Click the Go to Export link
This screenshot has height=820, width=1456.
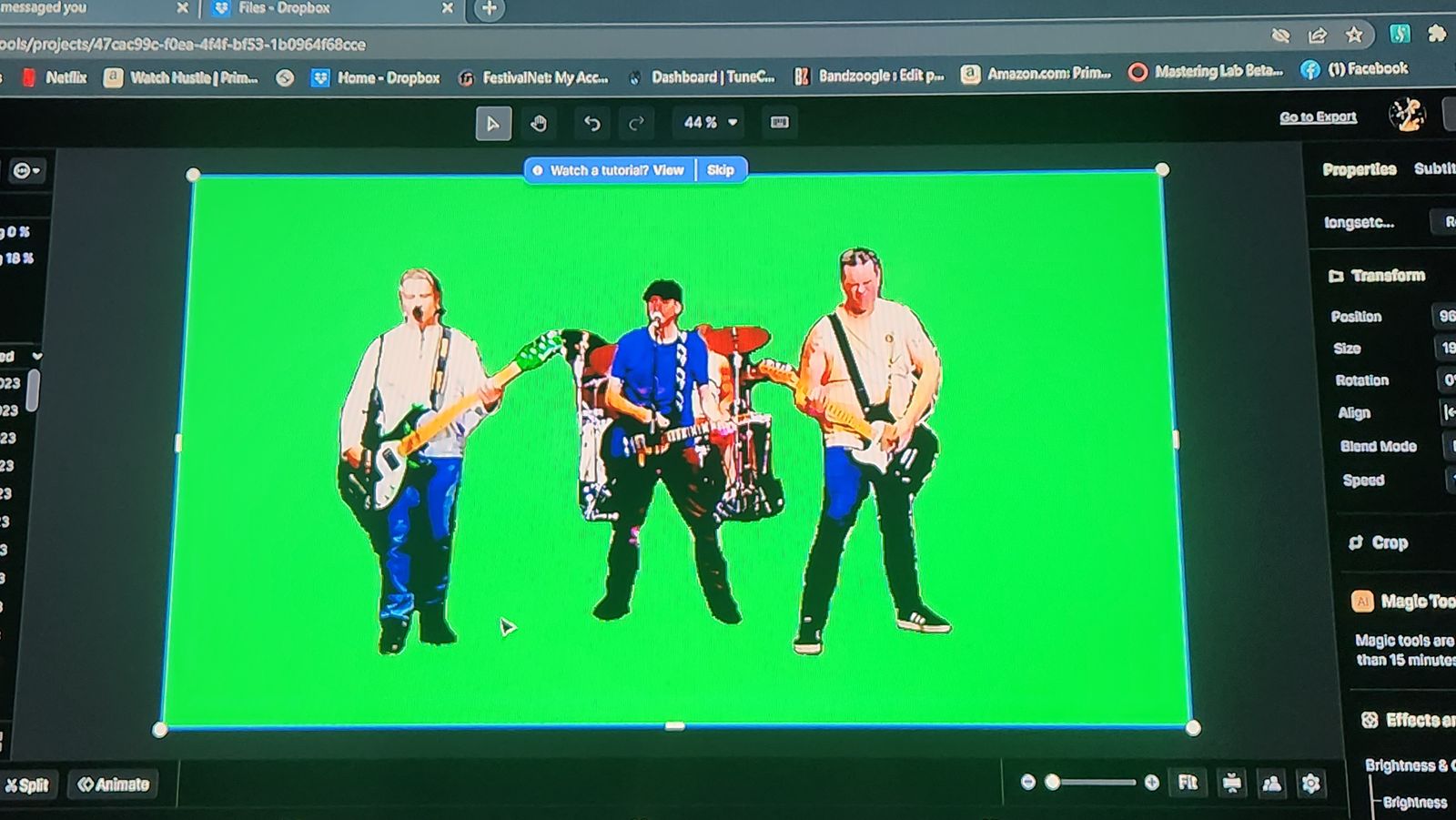click(x=1318, y=117)
